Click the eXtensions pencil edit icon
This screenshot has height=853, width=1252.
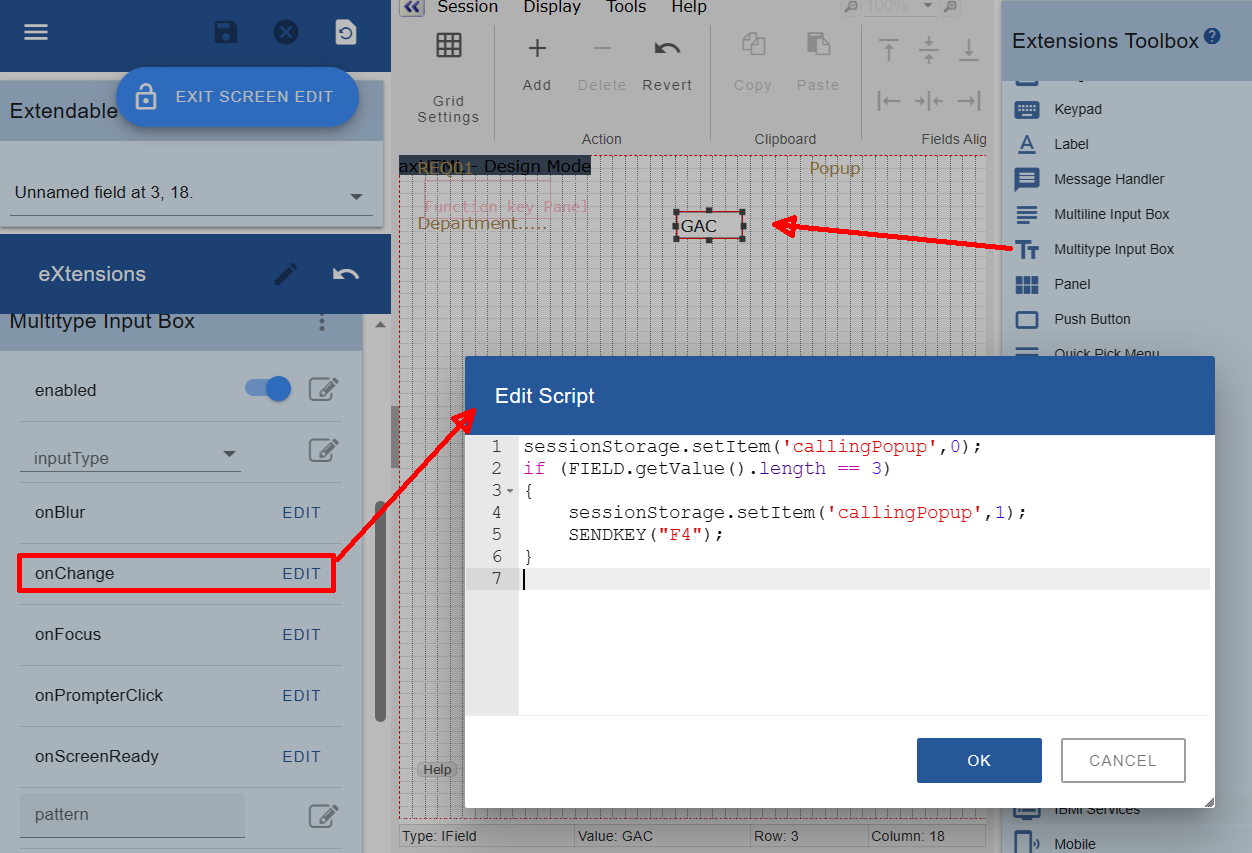click(x=286, y=274)
